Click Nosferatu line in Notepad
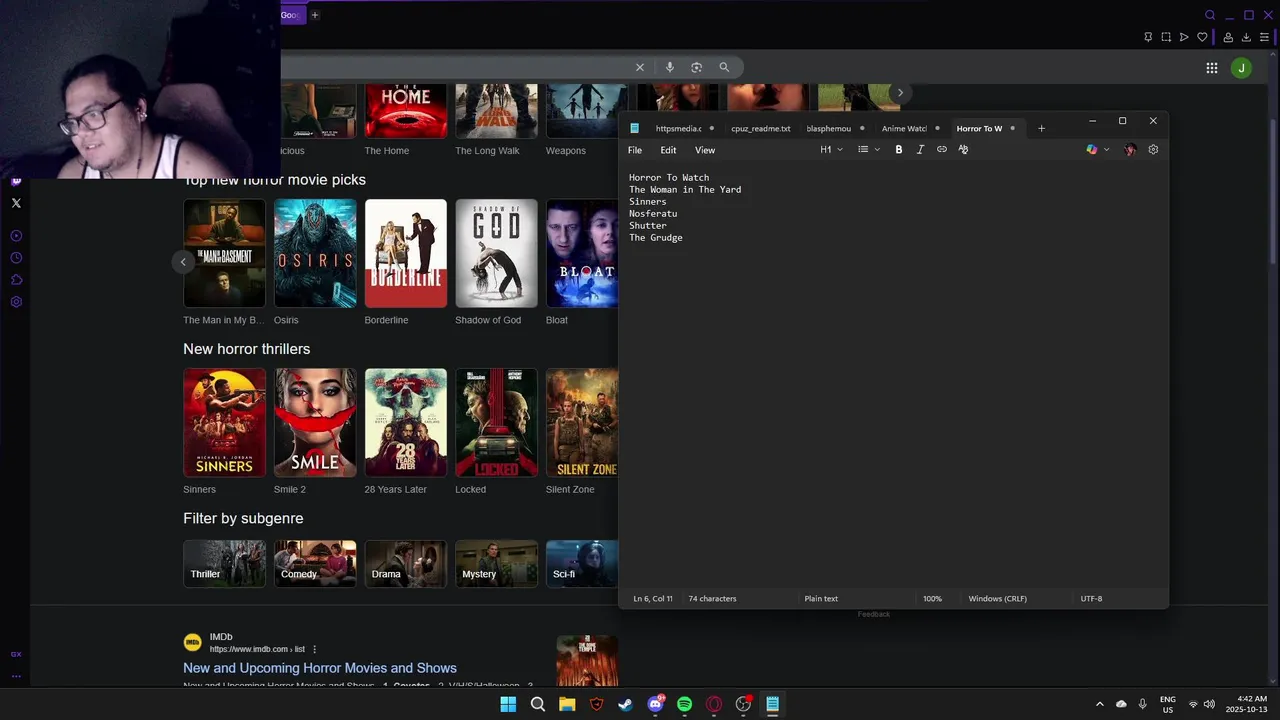The width and height of the screenshot is (1280, 720). pyautogui.click(x=653, y=214)
